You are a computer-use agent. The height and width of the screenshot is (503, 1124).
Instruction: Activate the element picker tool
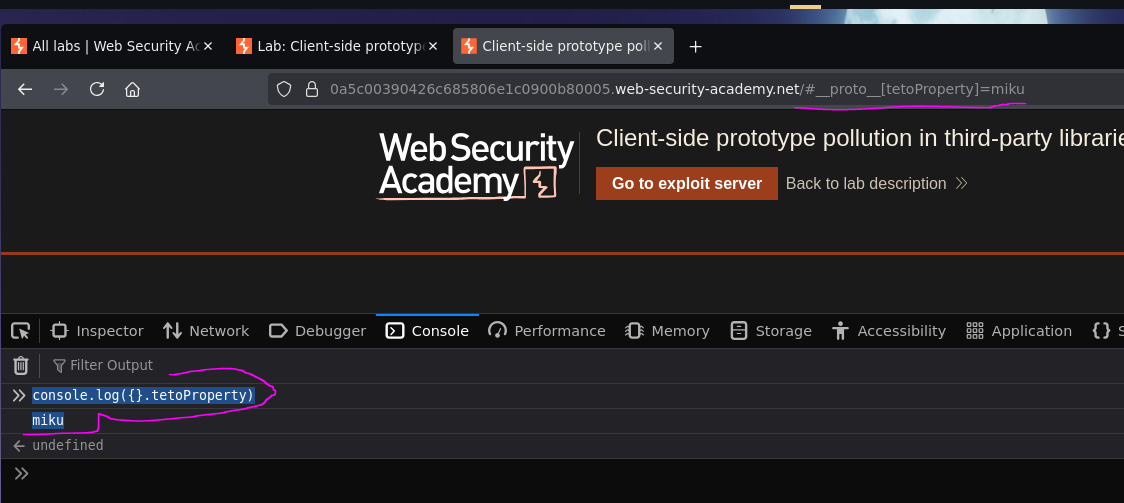click(x=21, y=331)
